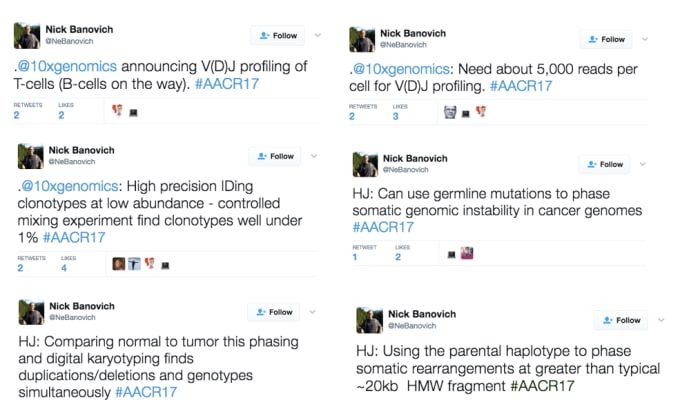The width and height of the screenshot is (680, 418).
Task: Open laptop avatar liker on germline mutations tweet
Action: (451, 255)
